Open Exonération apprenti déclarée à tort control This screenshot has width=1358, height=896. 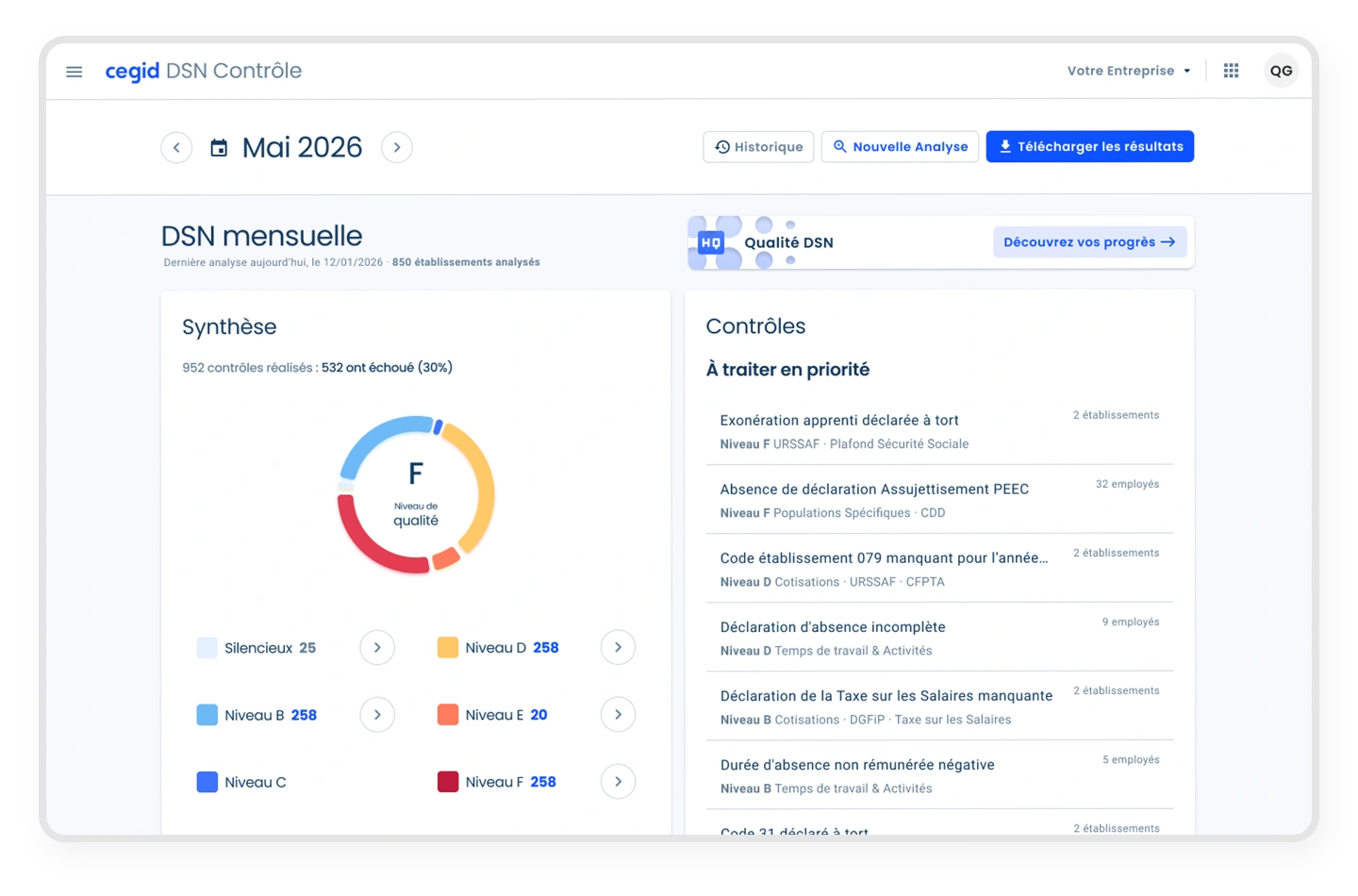coord(839,421)
